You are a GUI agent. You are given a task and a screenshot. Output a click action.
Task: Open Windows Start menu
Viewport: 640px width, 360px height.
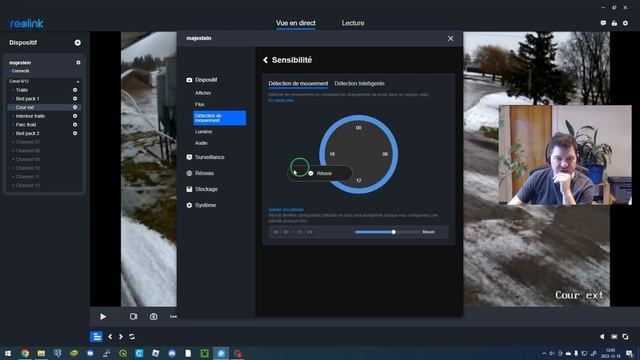[7, 353]
